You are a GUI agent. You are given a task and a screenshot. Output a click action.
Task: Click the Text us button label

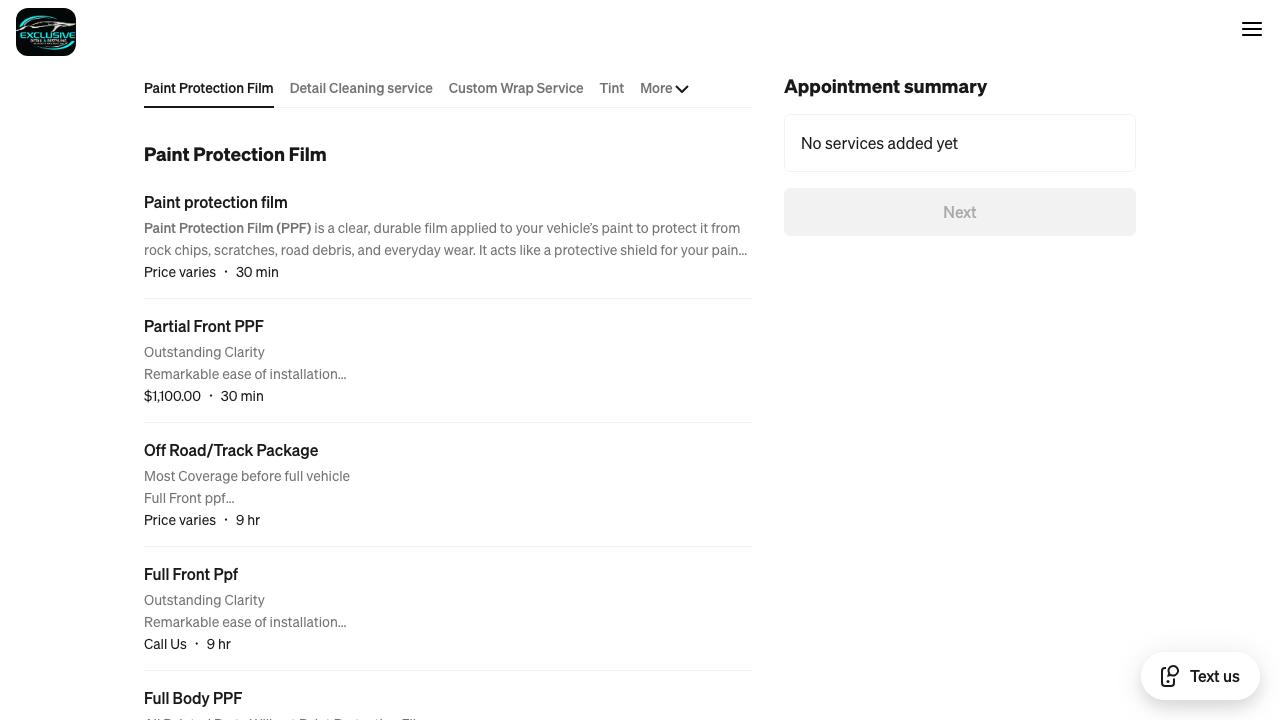[x=1214, y=676]
